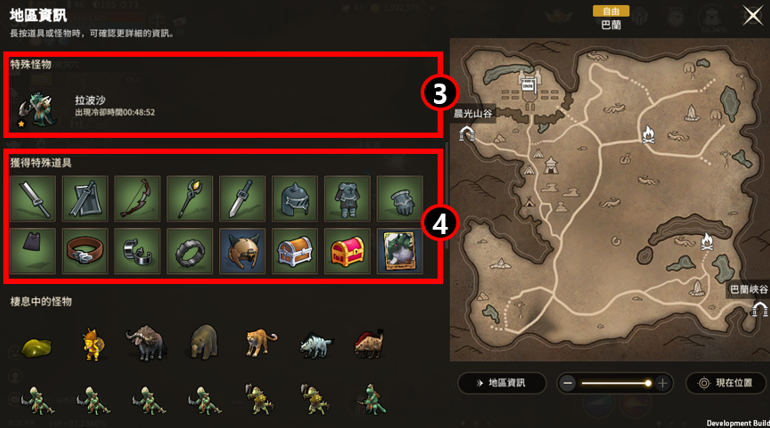Image resolution: width=770 pixels, height=428 pixels.
Task: Select the 巴蘭峽谷 gate on map
Action: tap(760, 309)
